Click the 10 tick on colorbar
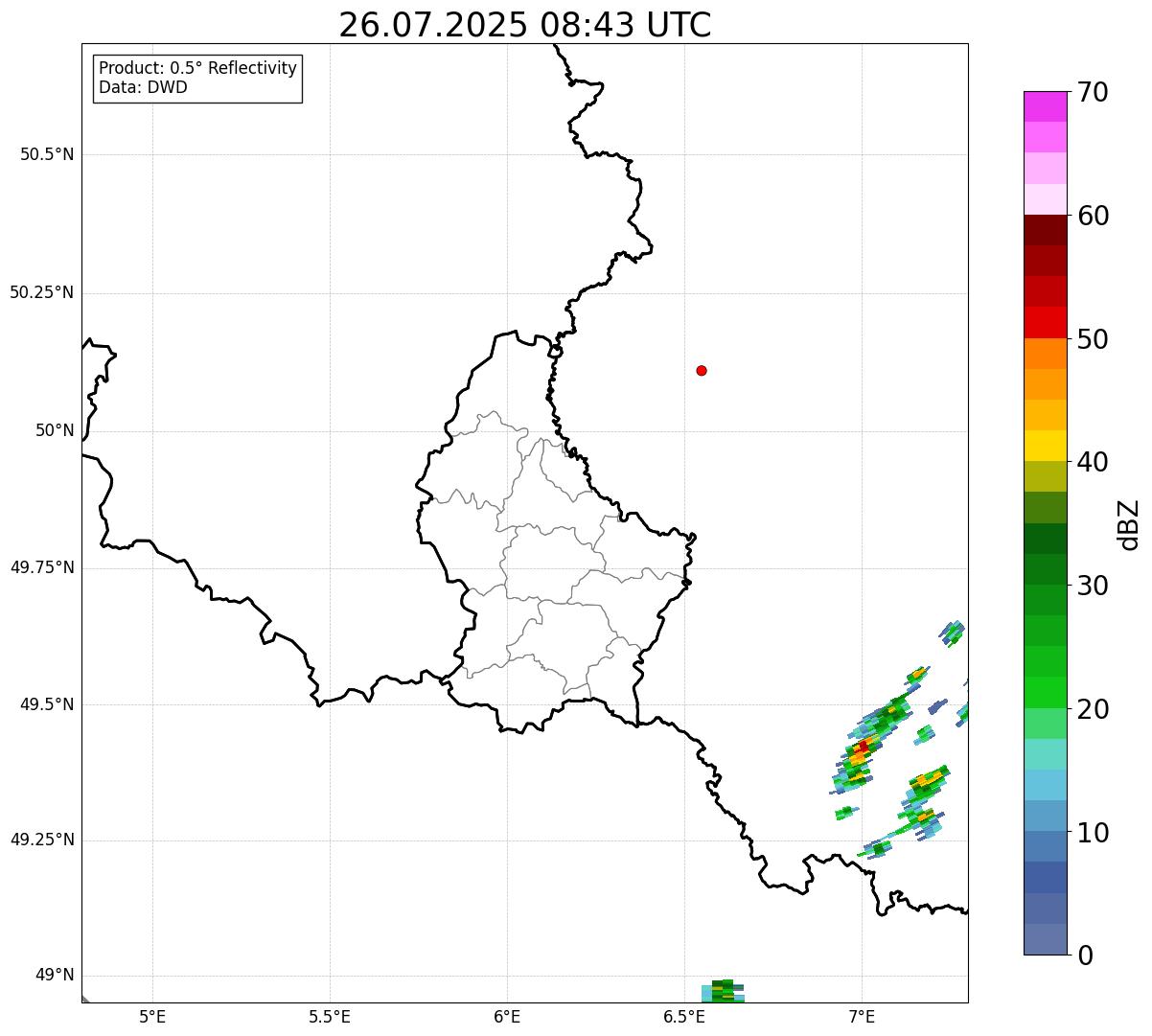Viewport: 1152px width, 1036px height. pos(1093,833)
